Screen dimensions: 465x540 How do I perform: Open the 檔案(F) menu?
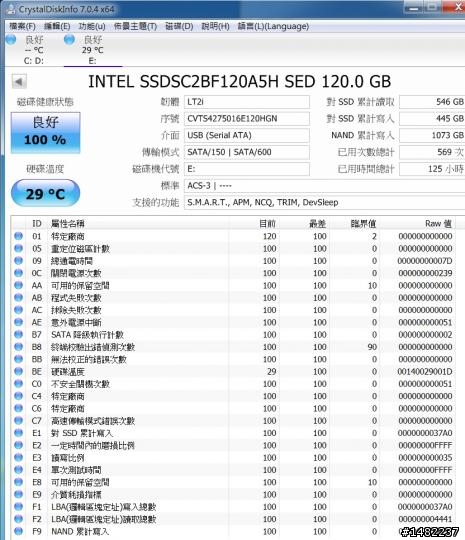[22, 26]
